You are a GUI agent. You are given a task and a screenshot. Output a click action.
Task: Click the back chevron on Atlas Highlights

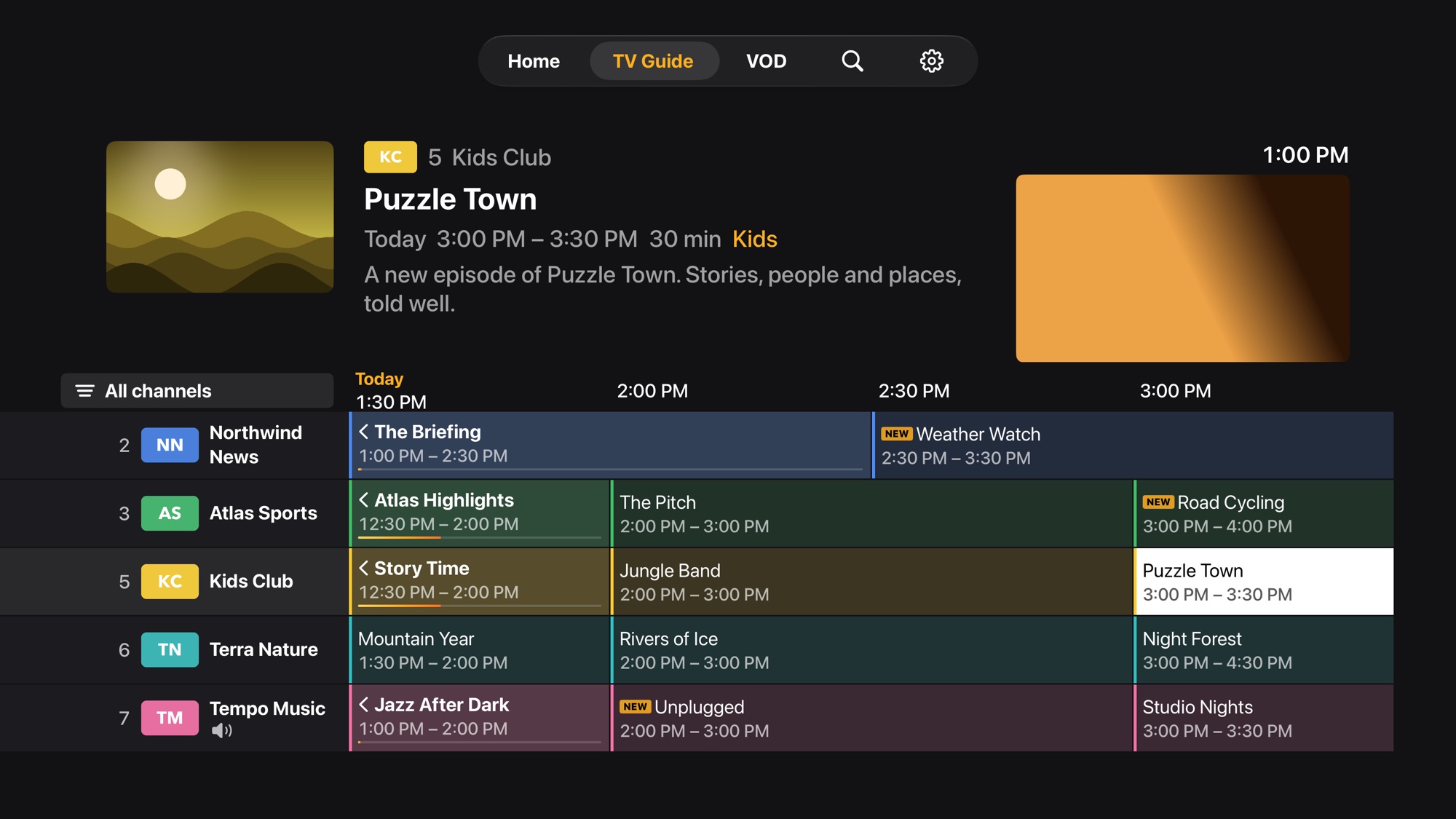[363, 500]
